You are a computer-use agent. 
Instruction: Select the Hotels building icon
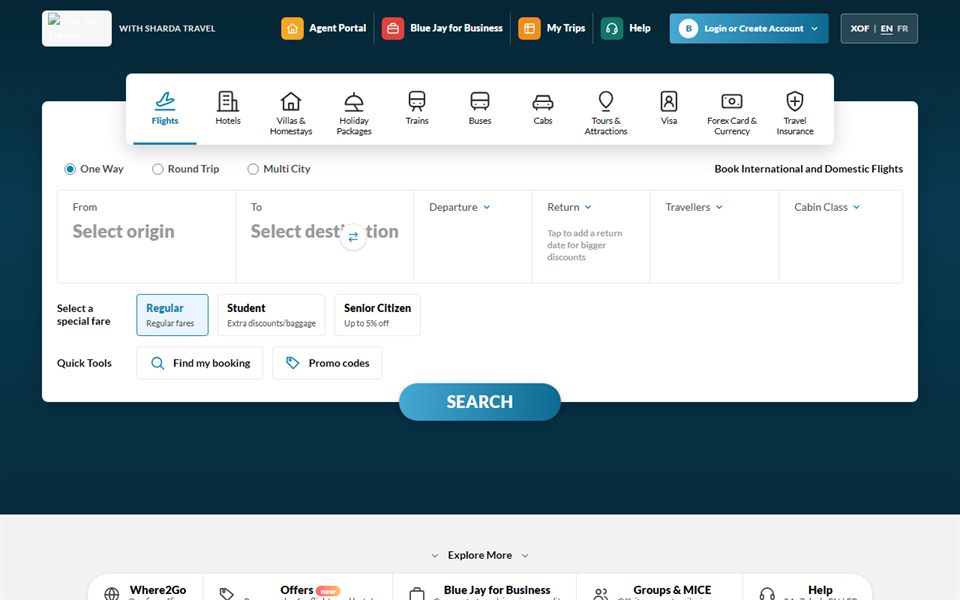[228, 100]
